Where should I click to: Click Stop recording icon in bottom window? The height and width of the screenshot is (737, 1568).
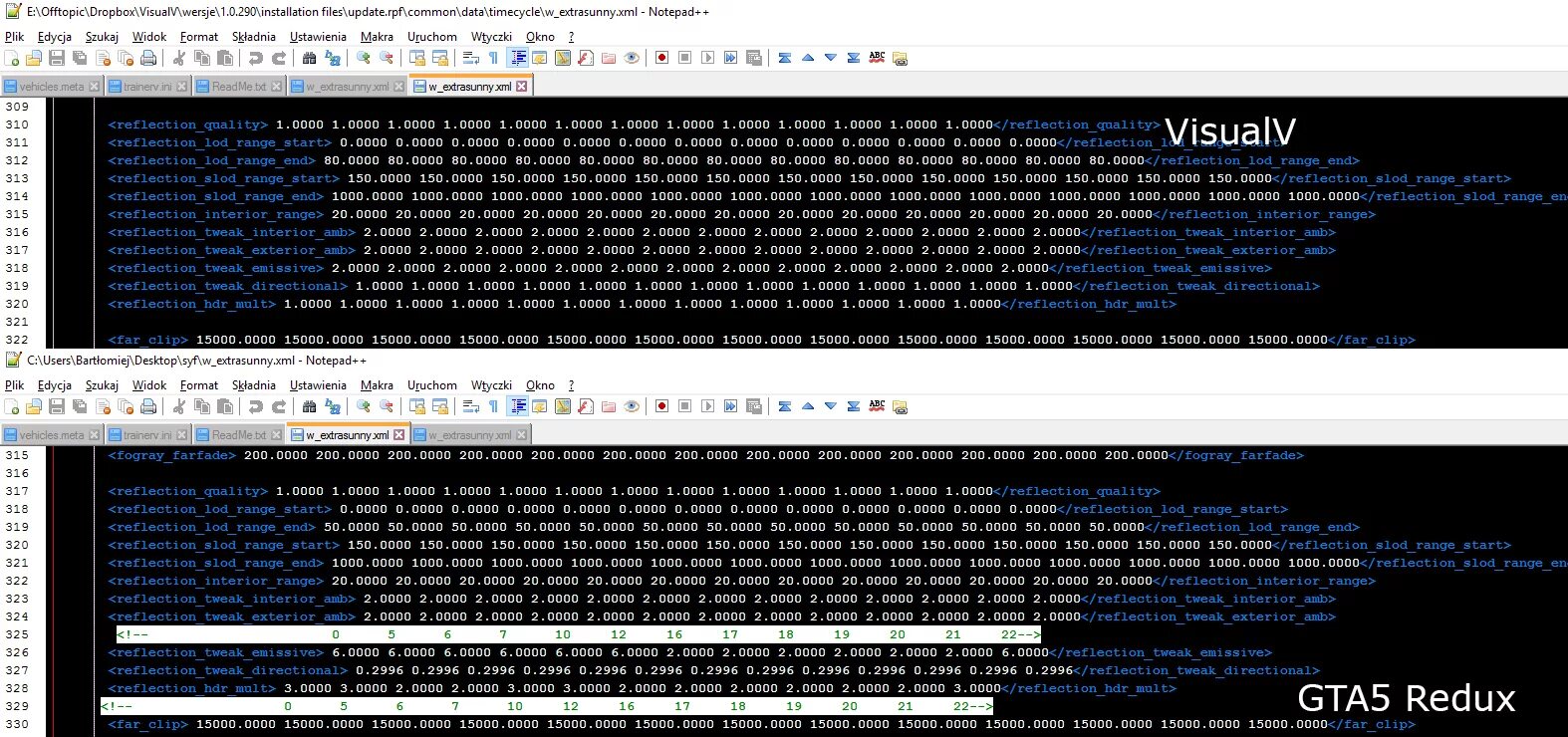pyautogui.click(x=684, y=406)
